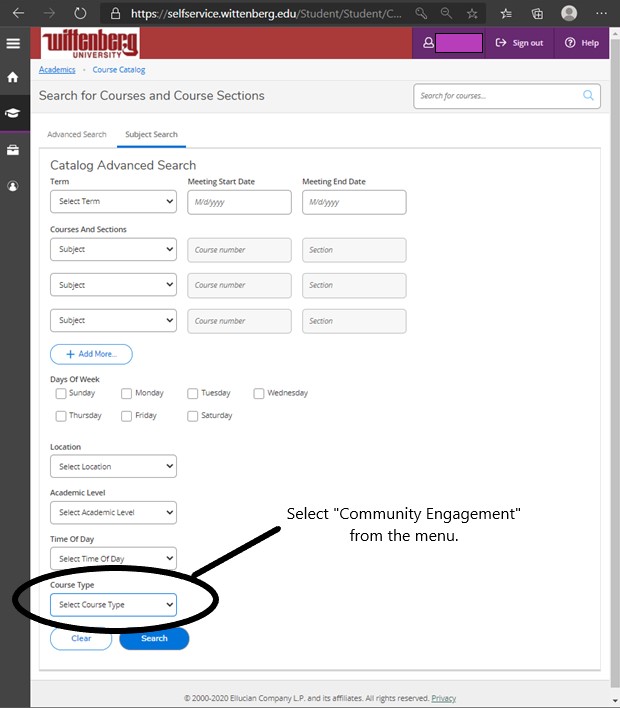Viewport: 620px width, 708px height.
Task: Click the user account icon in header
Action: pos(428,43)
